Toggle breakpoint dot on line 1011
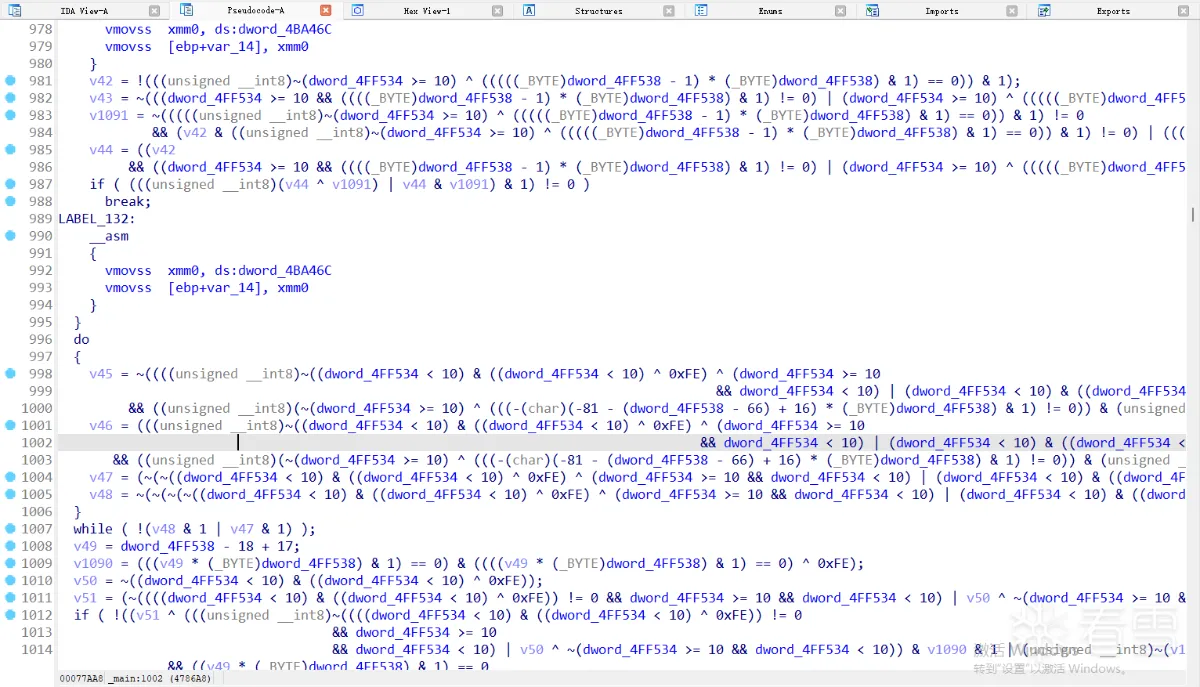The height and width of the screenshot is (687, 1200). pos(11,597)
